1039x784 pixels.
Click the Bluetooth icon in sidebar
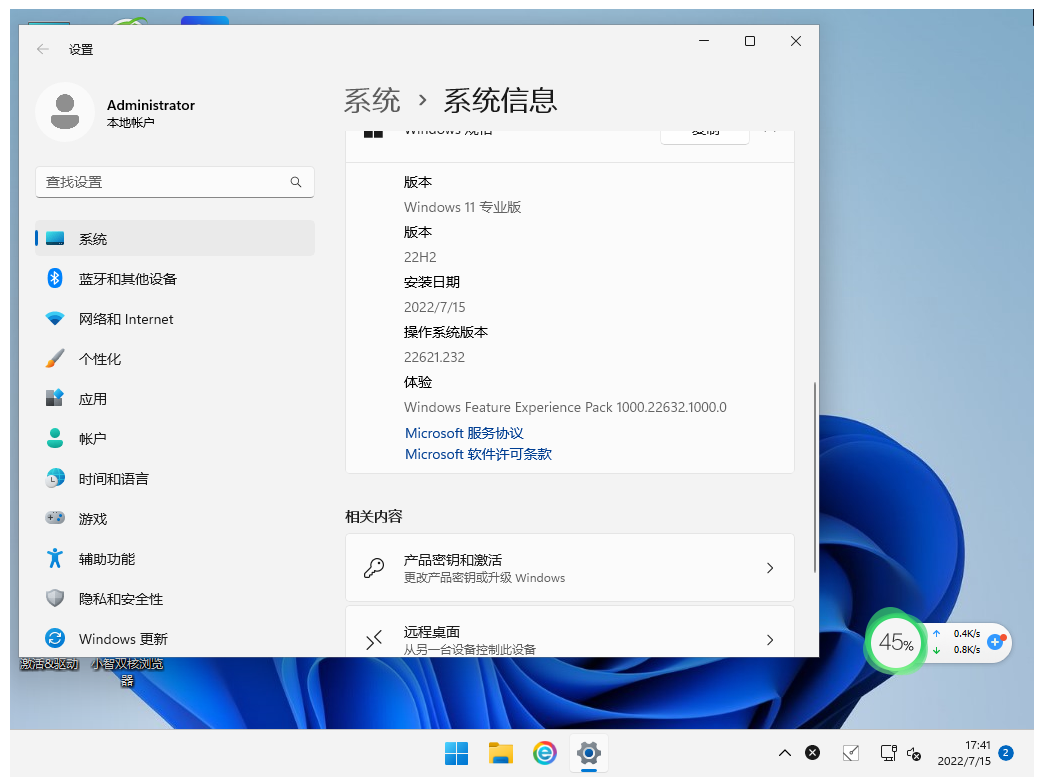pyautogui.click(x=55, y=278)
